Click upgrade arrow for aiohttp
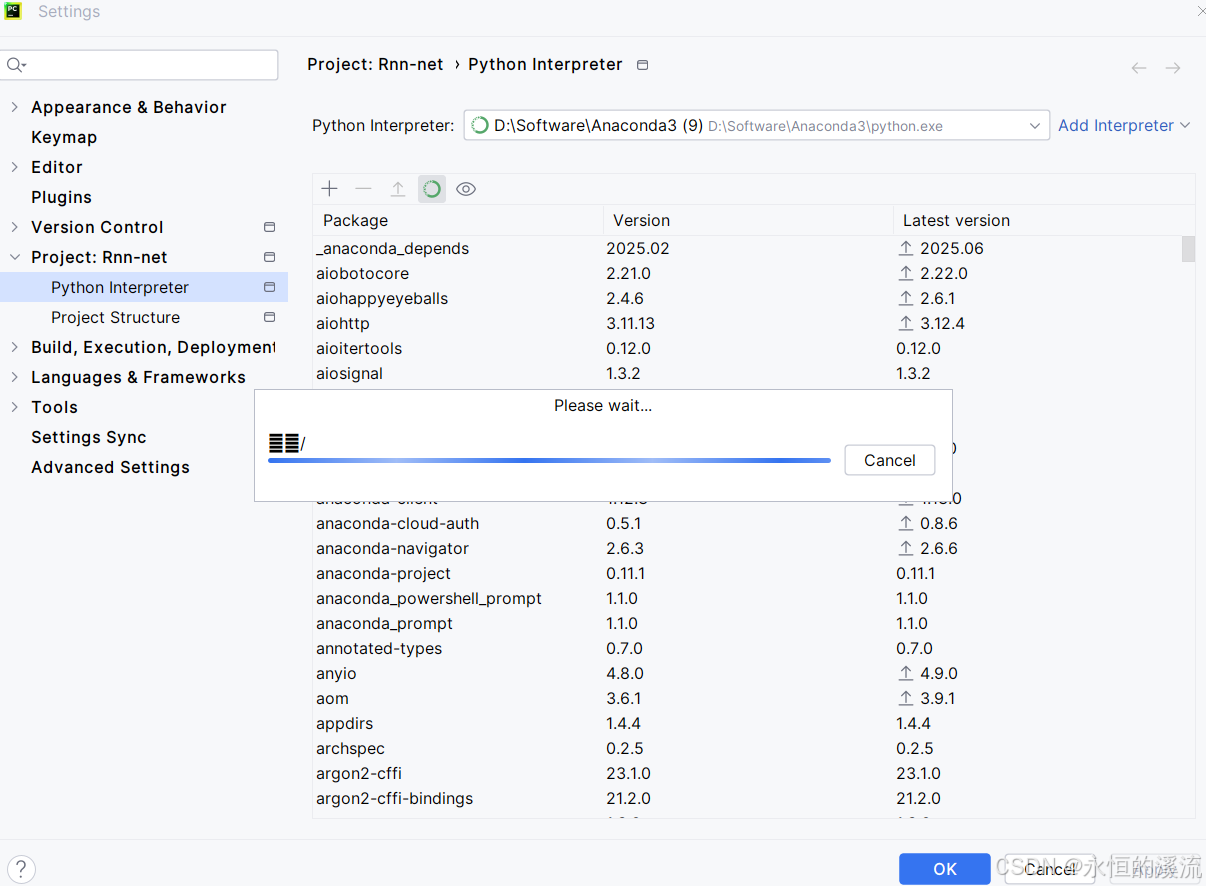1206x886 pixels. [906, 323]
